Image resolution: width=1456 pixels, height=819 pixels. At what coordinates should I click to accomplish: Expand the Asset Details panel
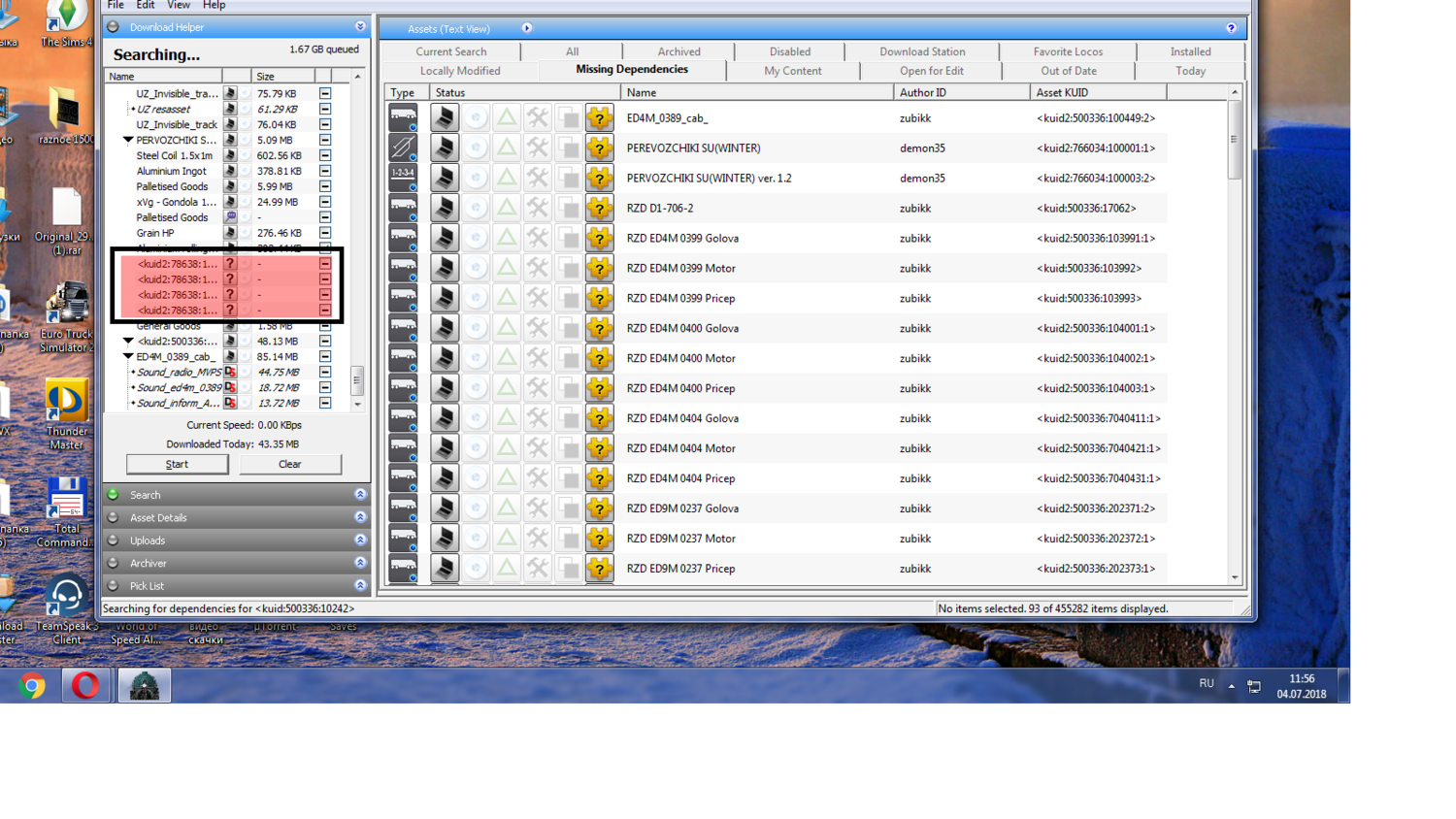tap(360, 517)
